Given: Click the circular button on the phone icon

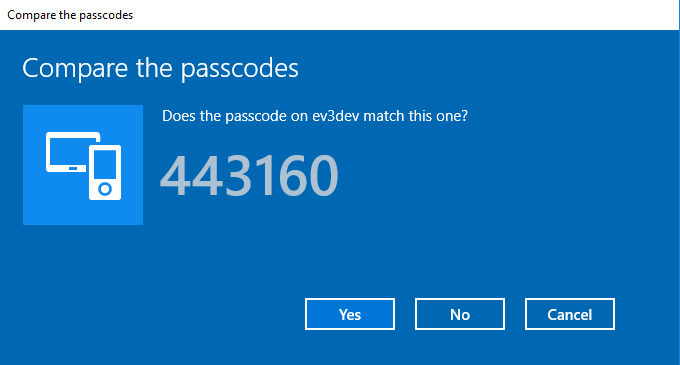Looking at the screenshot, I should pos(105,189).
